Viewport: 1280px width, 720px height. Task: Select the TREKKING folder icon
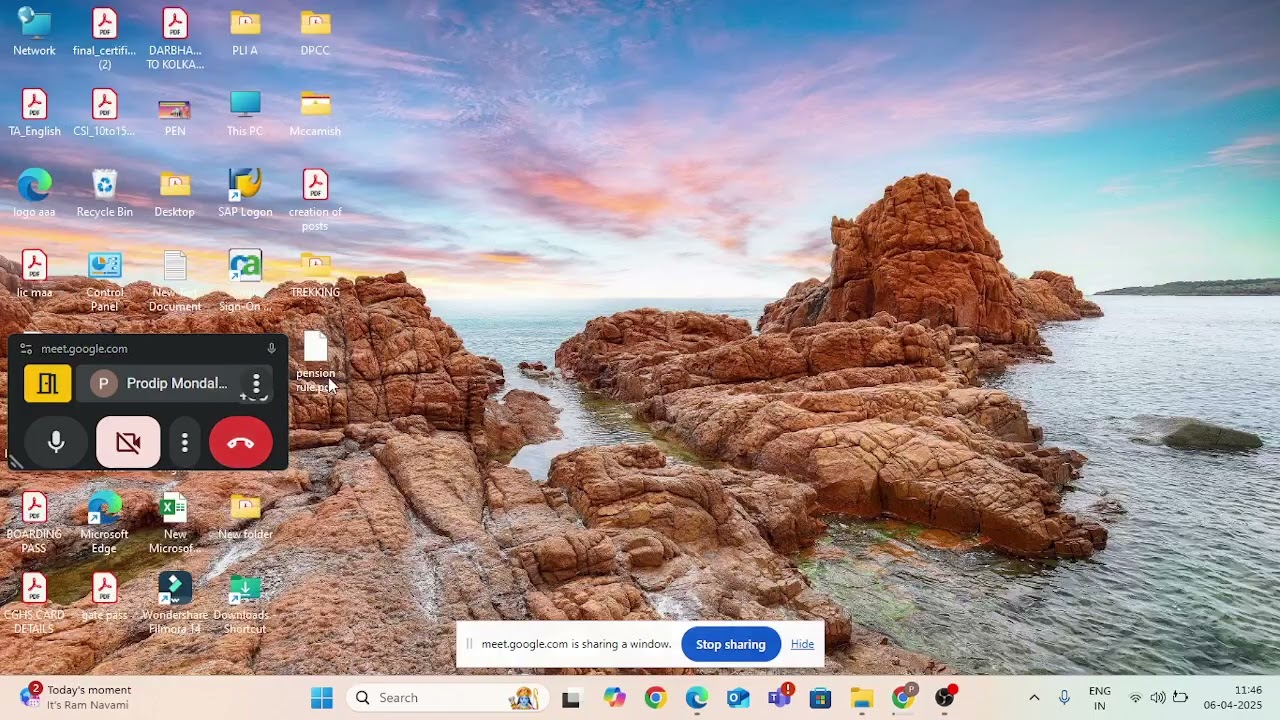315,274
